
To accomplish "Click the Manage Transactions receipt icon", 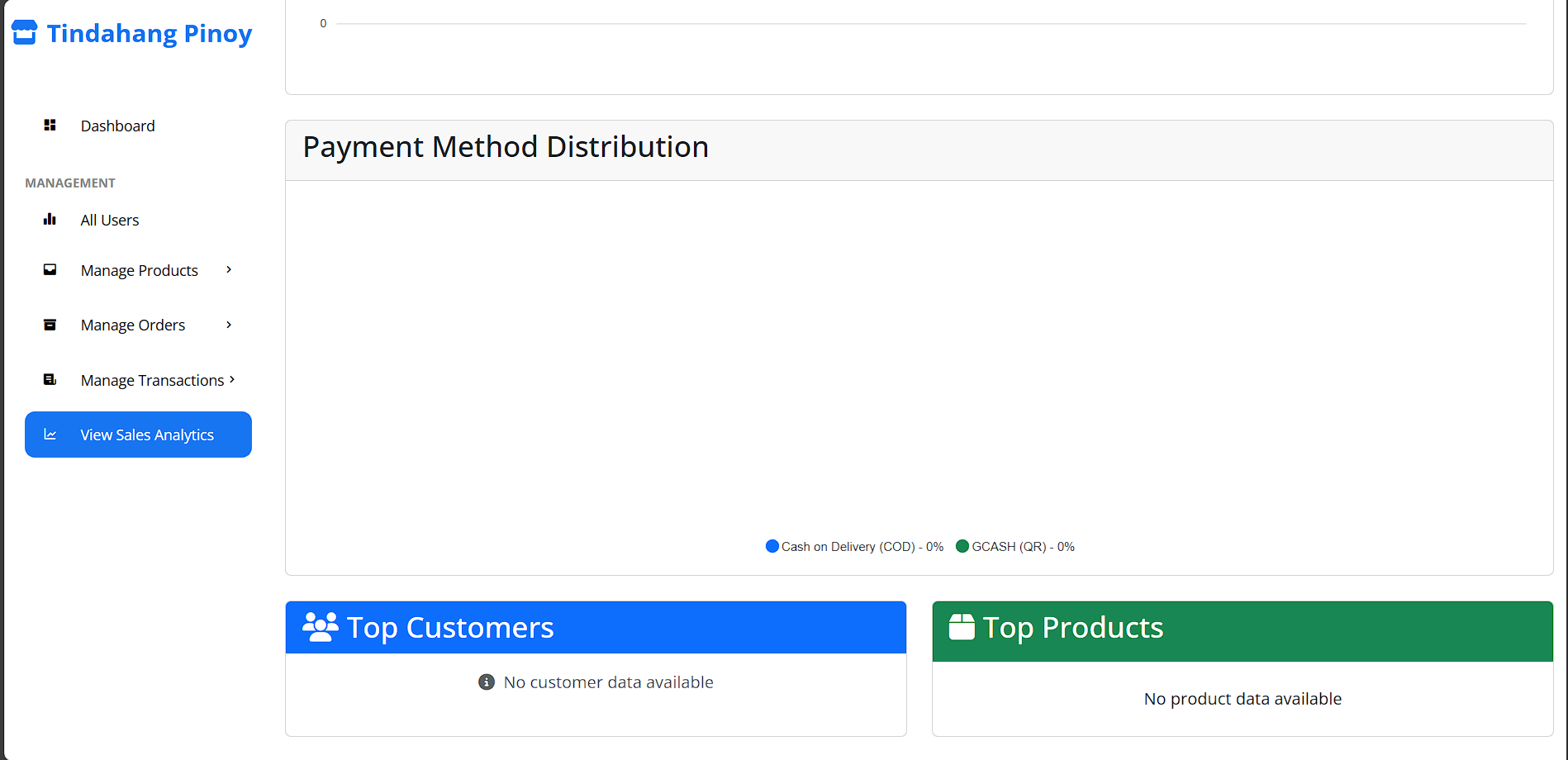I will click(x=50, y=380).
